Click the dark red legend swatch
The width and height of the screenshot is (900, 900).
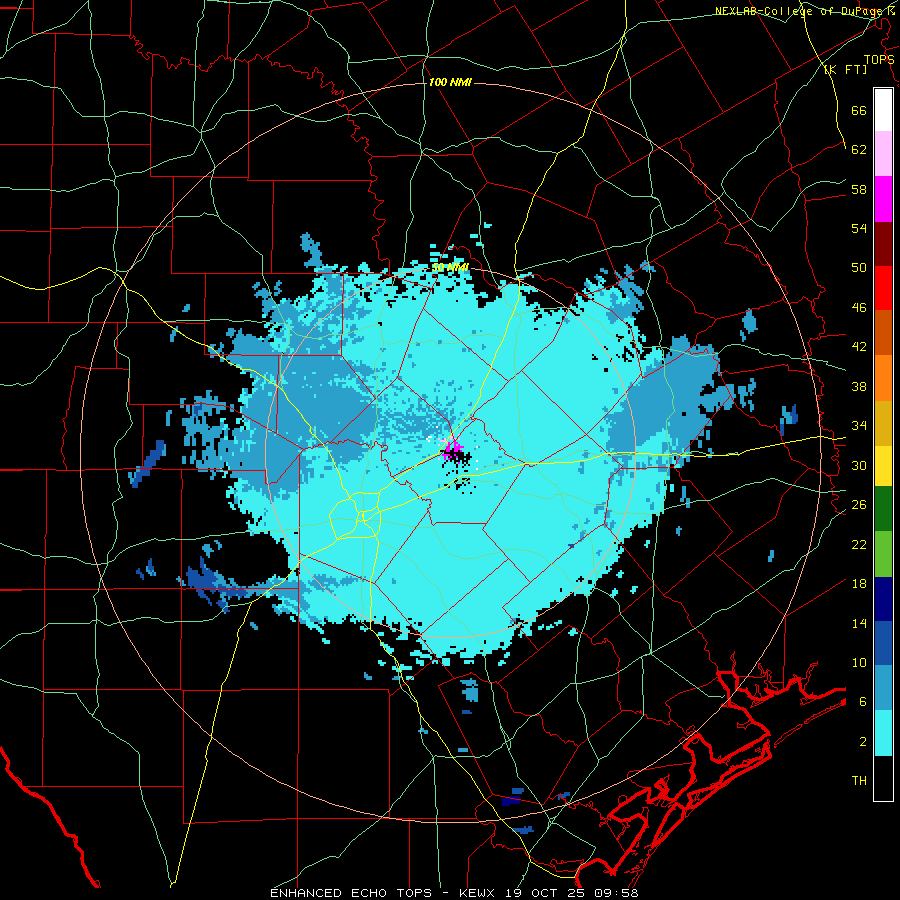click(883, 244)
